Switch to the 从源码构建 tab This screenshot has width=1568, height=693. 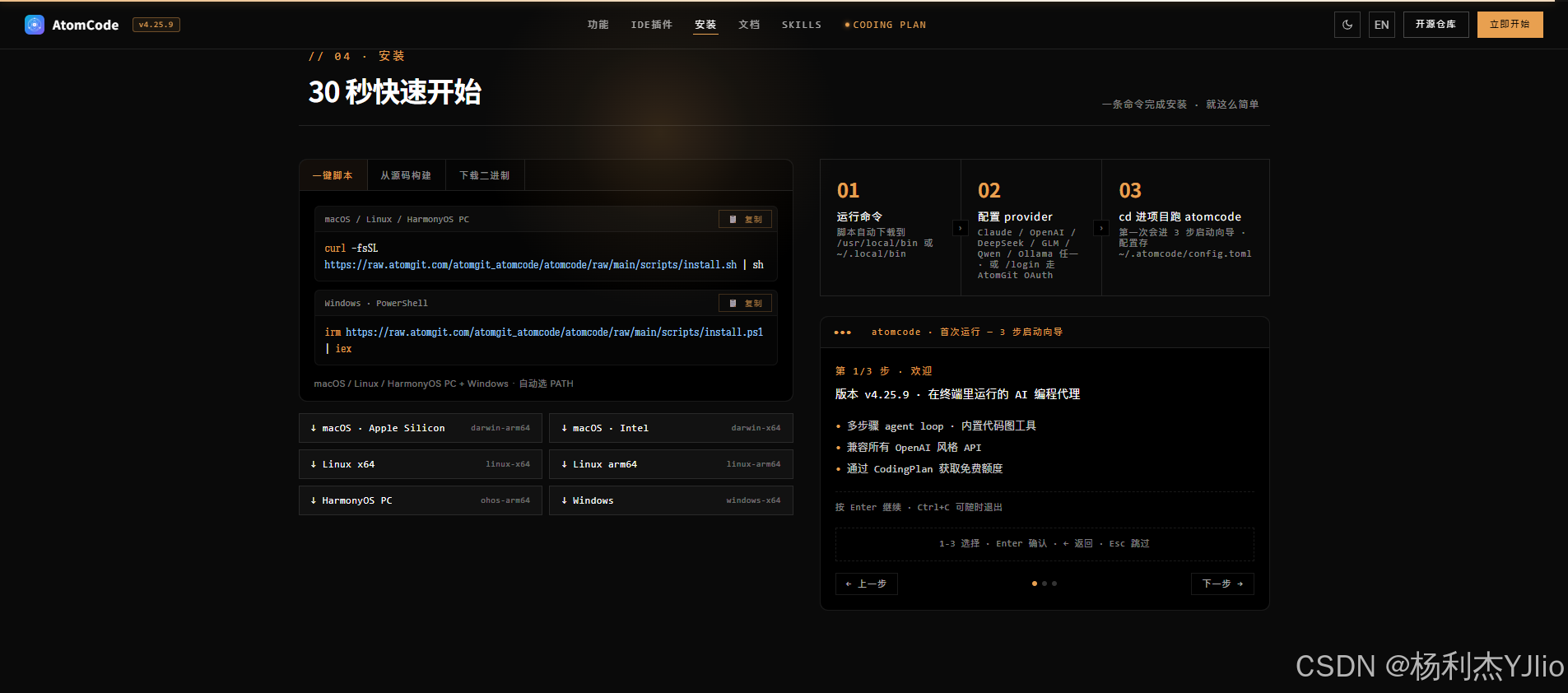407,175
